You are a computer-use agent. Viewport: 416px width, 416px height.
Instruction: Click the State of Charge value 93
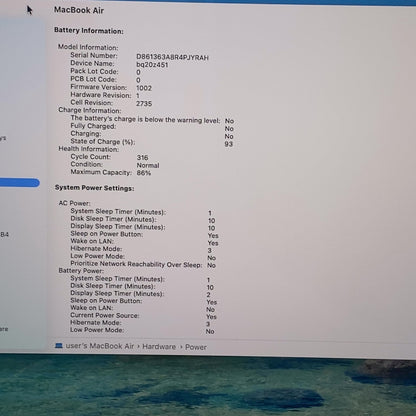229,144
